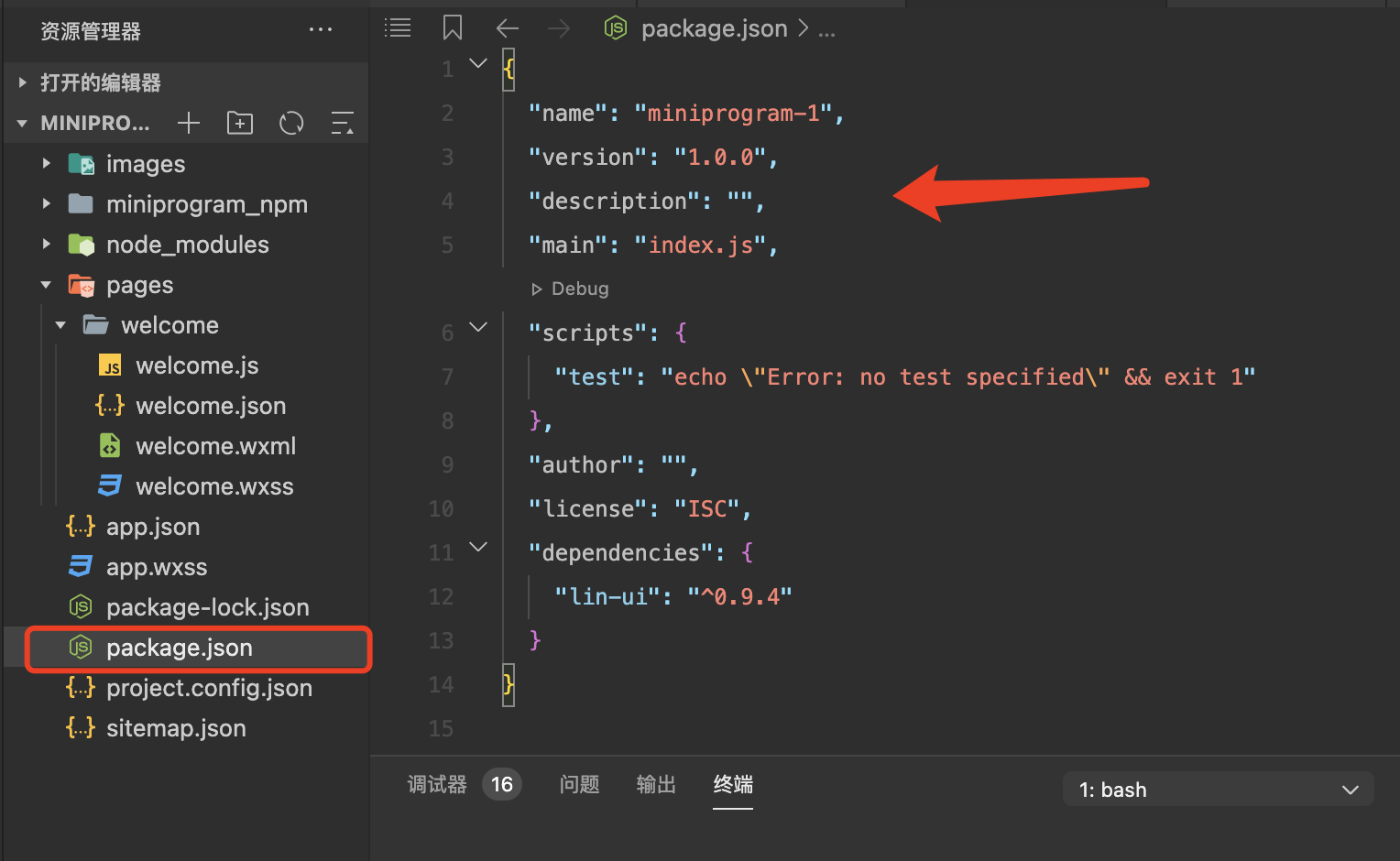Open sitemap.json file
Screen dimensions: 1400x861
click(176, 728)
